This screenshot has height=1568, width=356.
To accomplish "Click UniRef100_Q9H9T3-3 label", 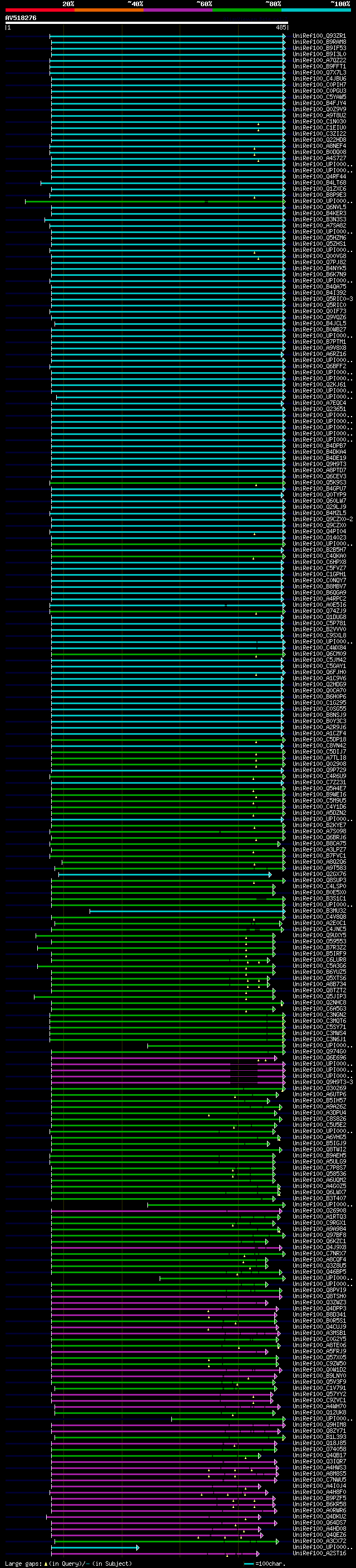I will 322,1082.
